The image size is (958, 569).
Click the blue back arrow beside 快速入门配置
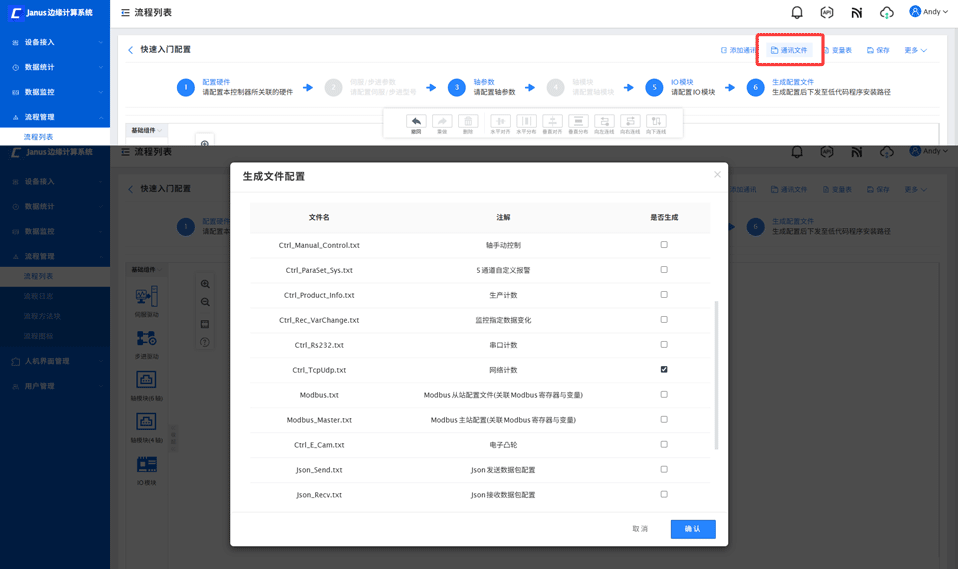(x=131, y=50)
